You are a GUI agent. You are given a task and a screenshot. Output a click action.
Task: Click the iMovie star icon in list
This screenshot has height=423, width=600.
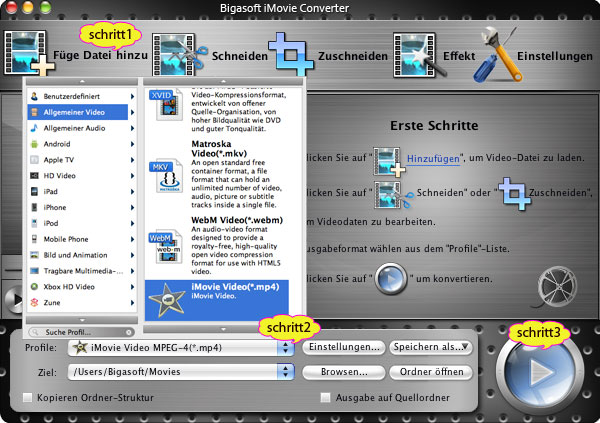click(166, 300)
